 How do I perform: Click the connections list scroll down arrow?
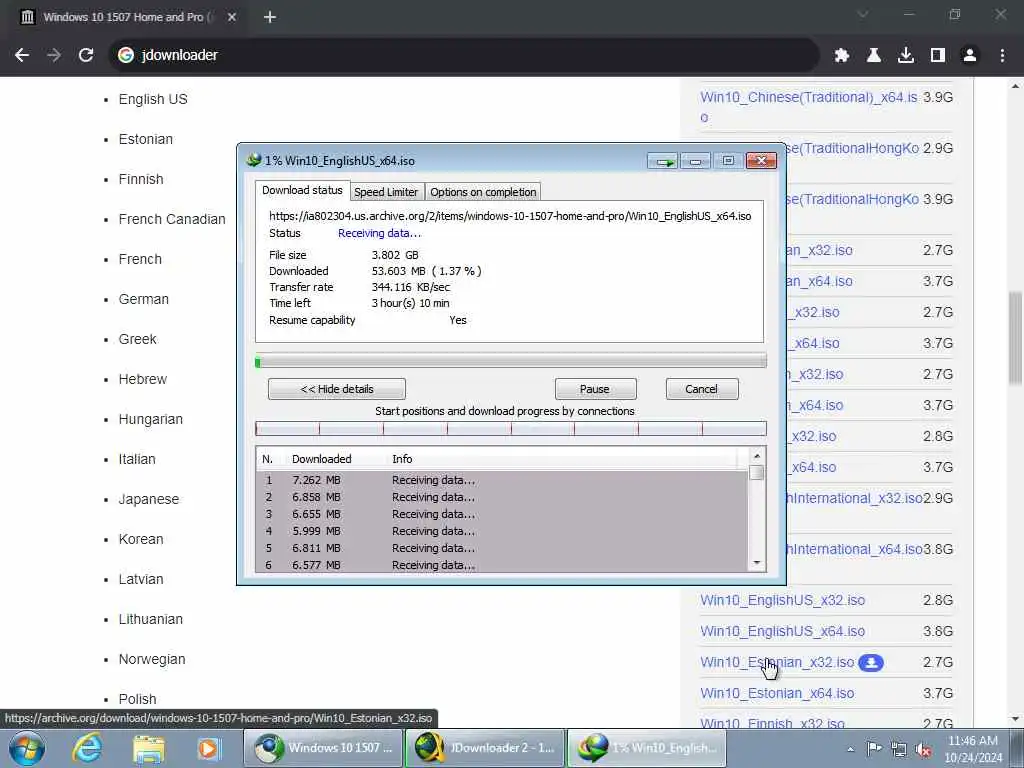tap(757, 562)
